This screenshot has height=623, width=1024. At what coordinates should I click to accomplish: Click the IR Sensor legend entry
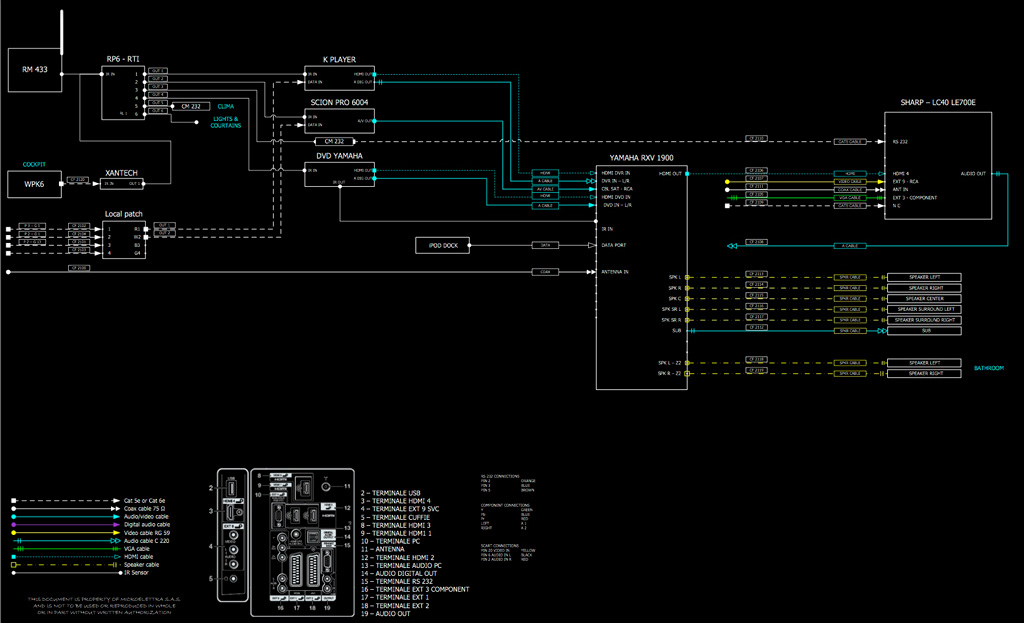tap(136, 573)
